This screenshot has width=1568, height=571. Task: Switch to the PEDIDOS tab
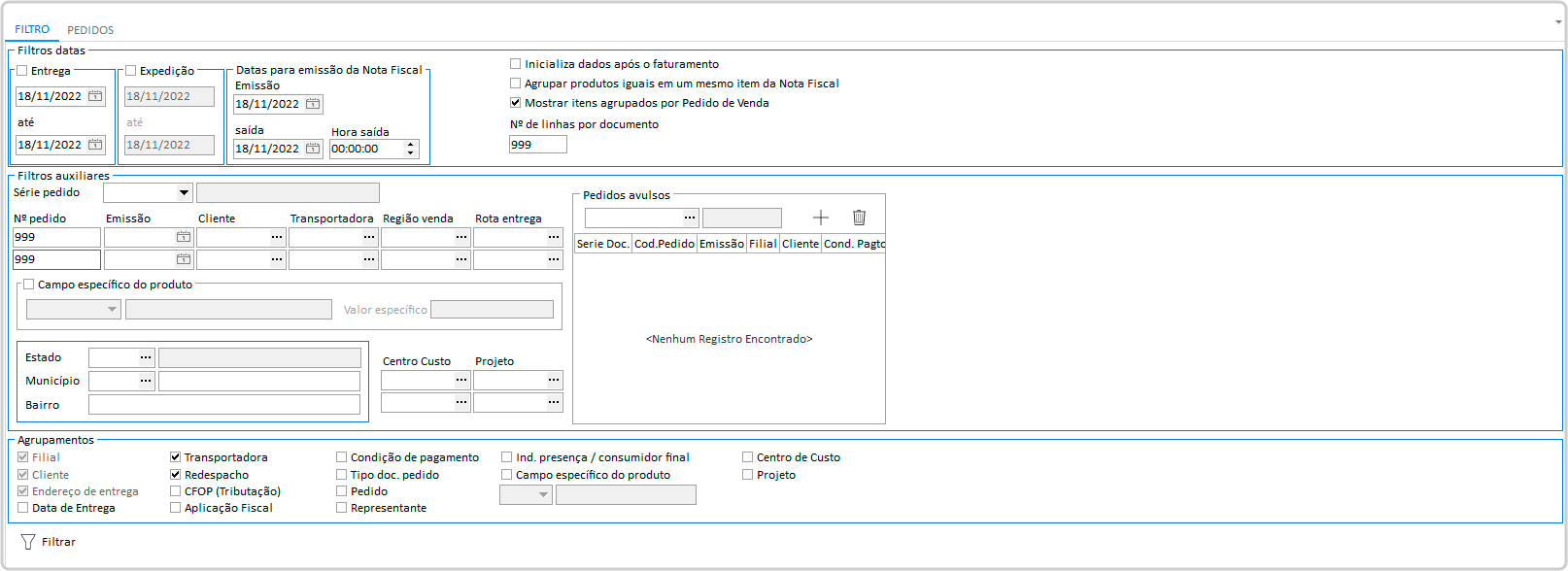pyautogui.click(x=90, y=30)
